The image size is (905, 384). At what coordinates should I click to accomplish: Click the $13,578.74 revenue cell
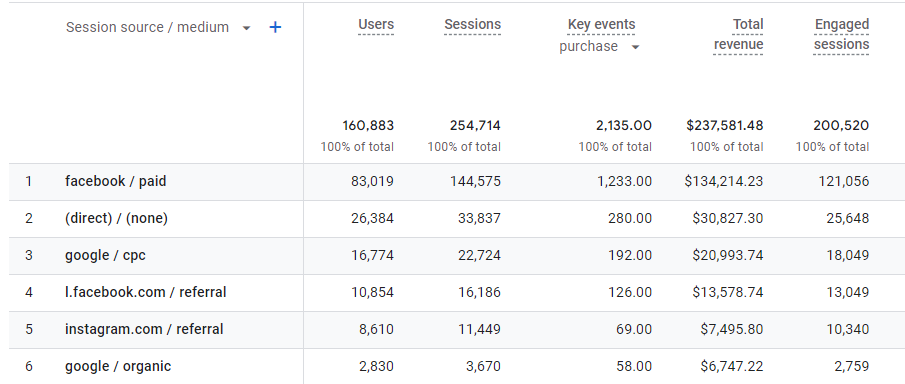tap(728, 292)
